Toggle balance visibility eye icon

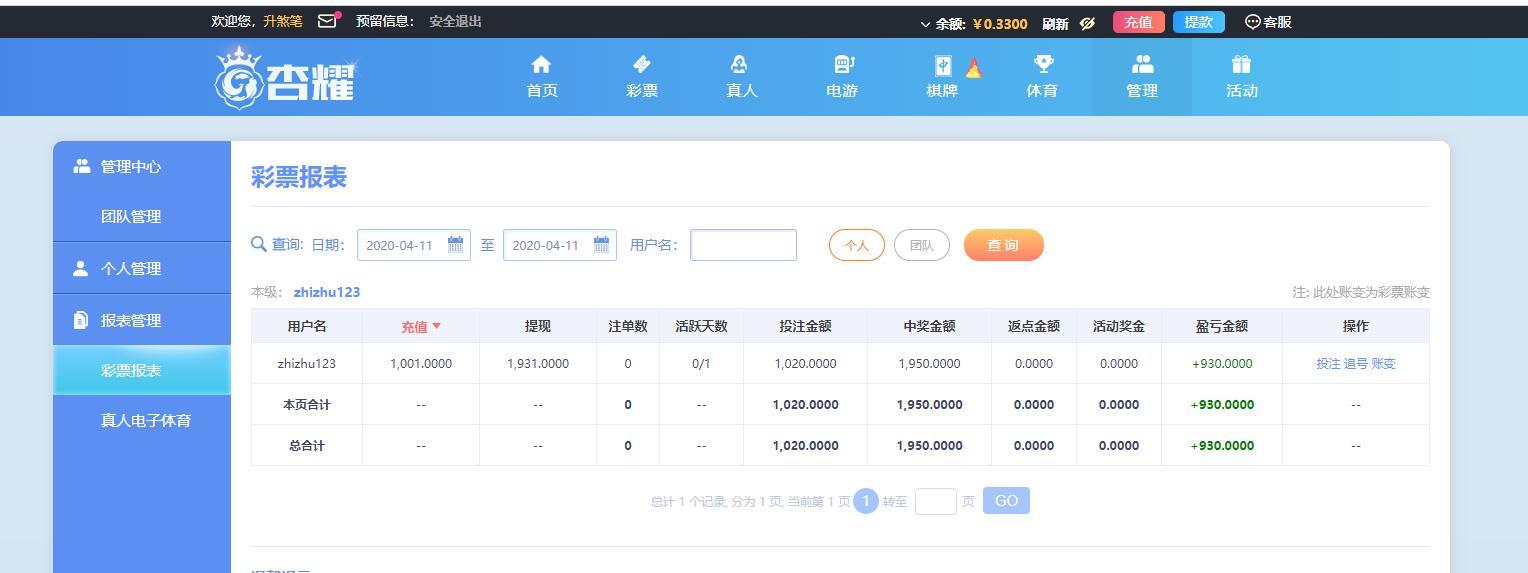click(x=1087, y=23)
